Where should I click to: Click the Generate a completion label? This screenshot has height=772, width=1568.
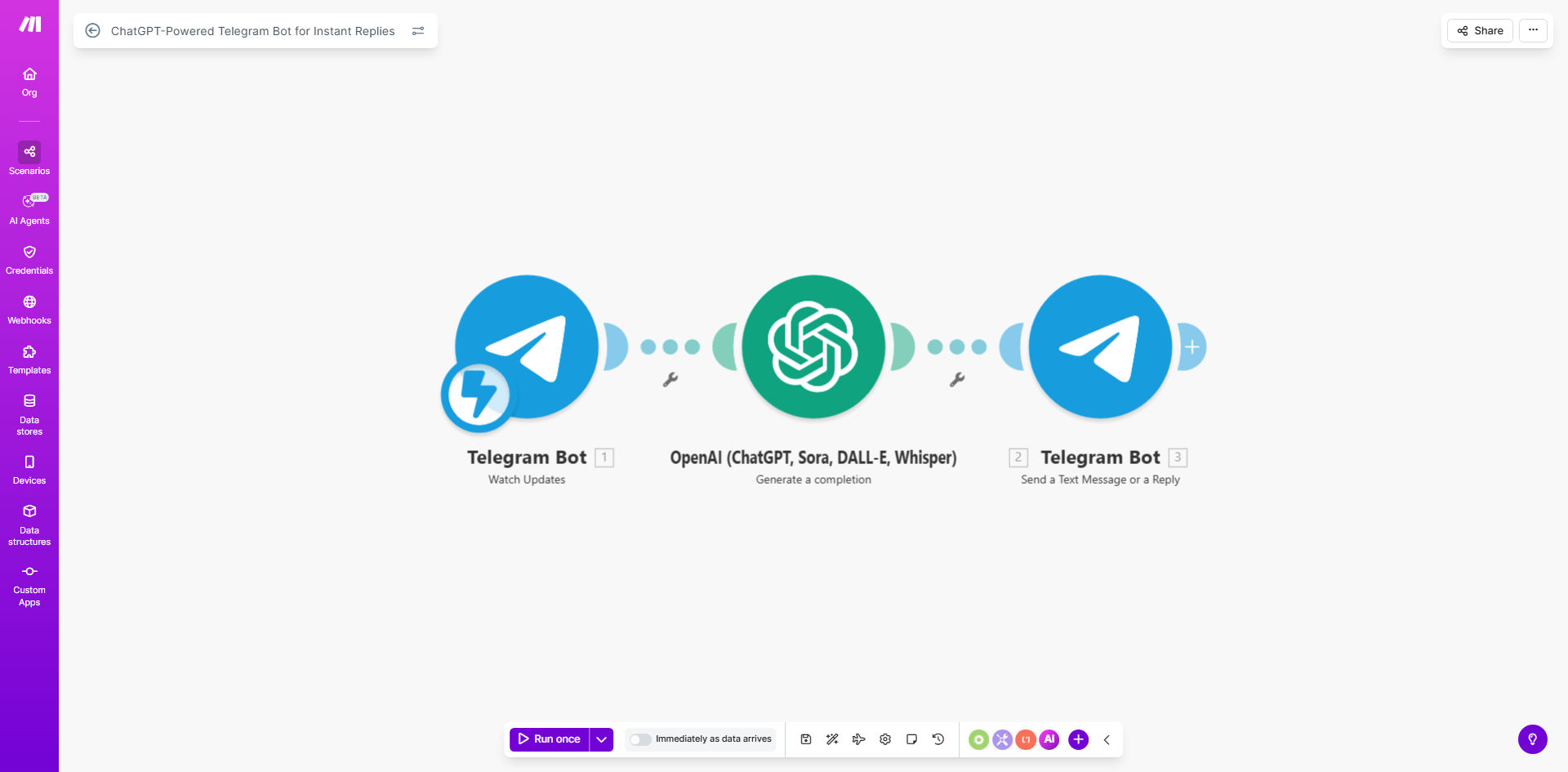coord(813,480)
